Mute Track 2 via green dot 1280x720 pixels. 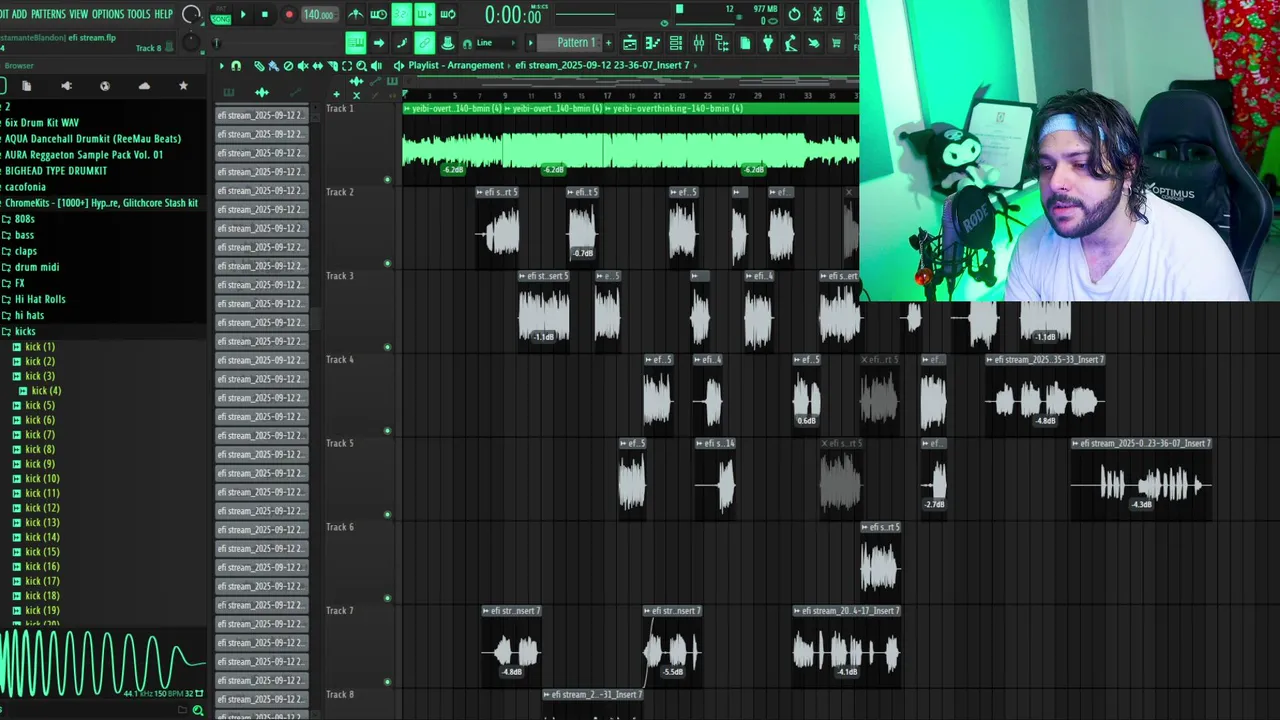click(x=387, y=264)
